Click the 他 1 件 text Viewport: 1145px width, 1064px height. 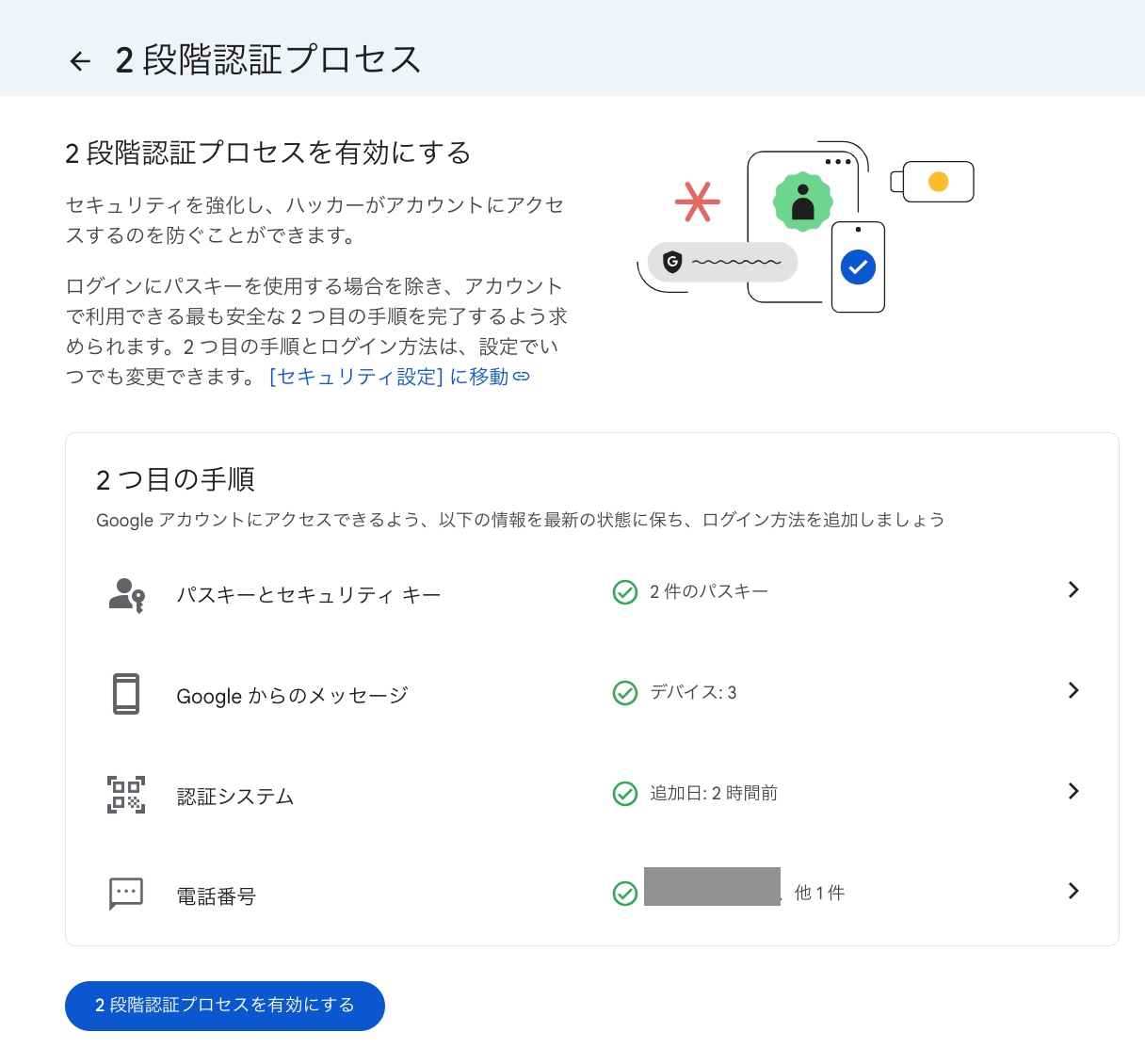pos(819,893)
